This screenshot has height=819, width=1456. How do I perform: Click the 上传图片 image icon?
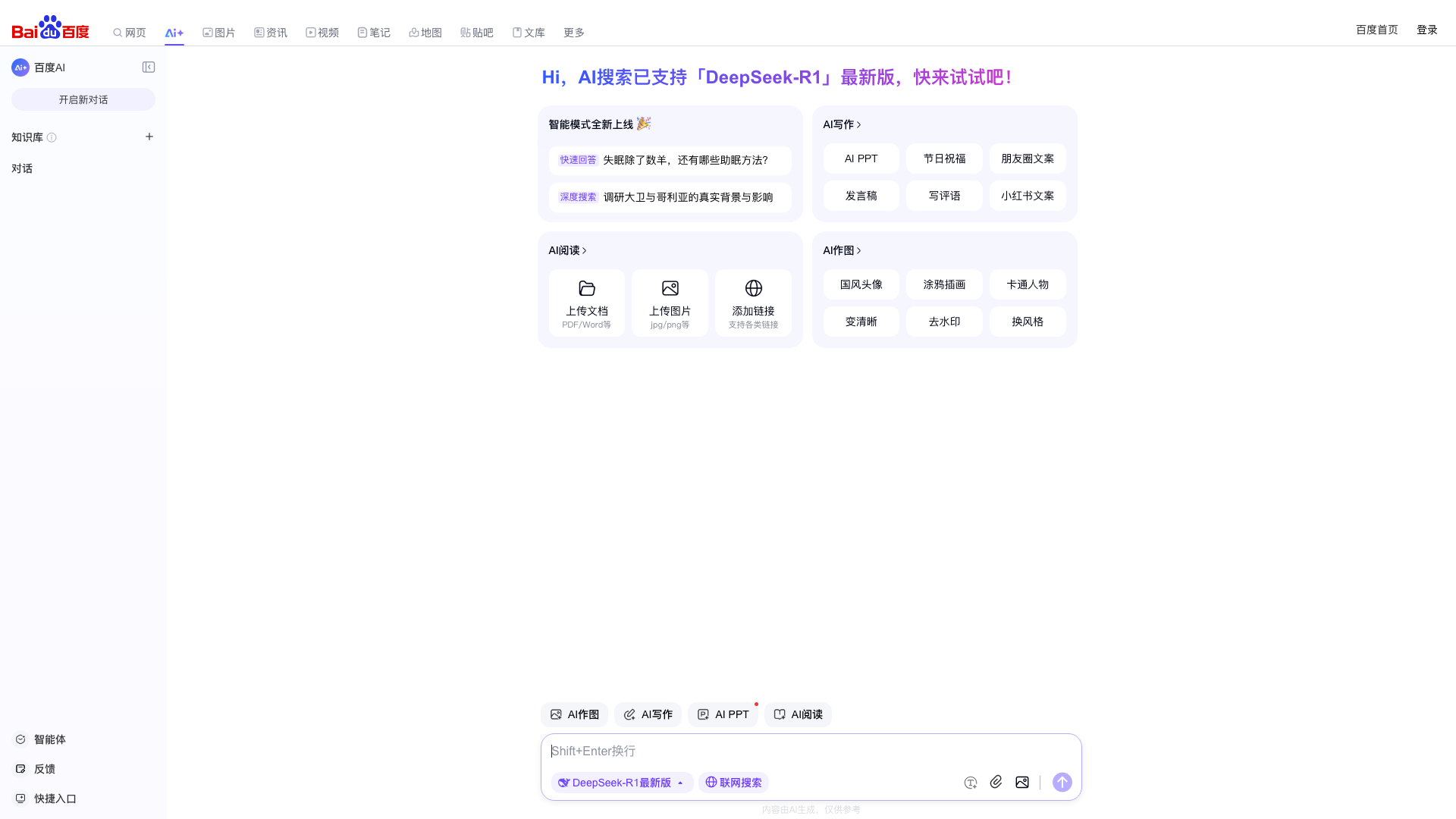click(x=670, y=288)
